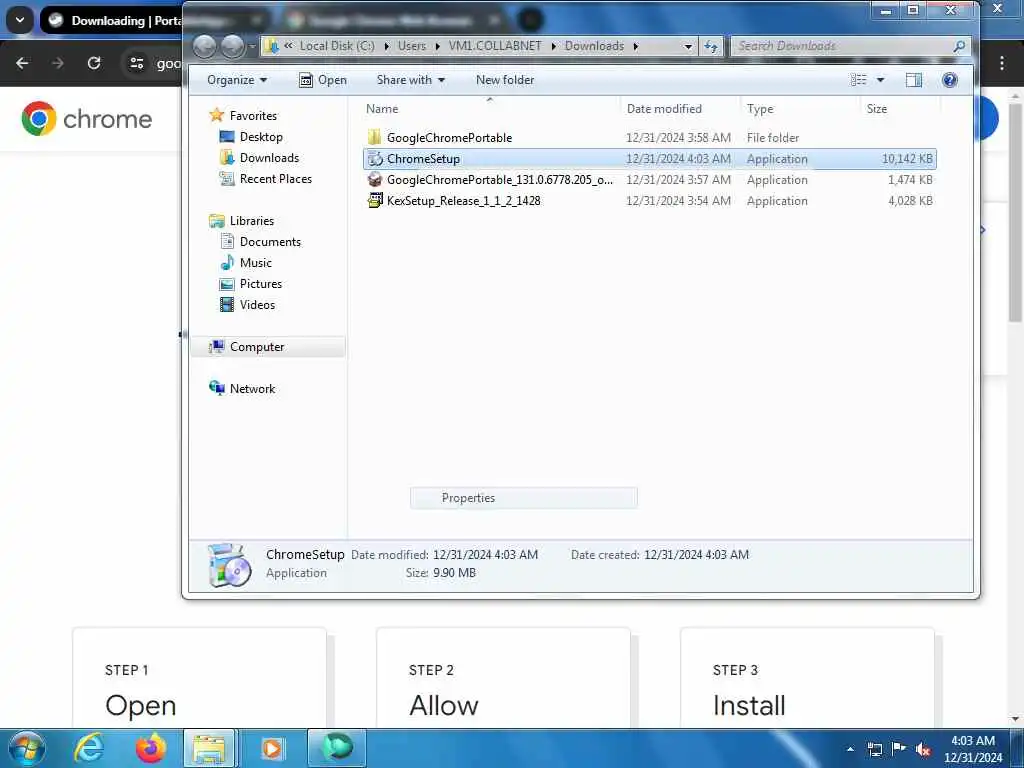Click the ChromeSetup file icon in list
1024x768 pixels.
coord(375,159)
